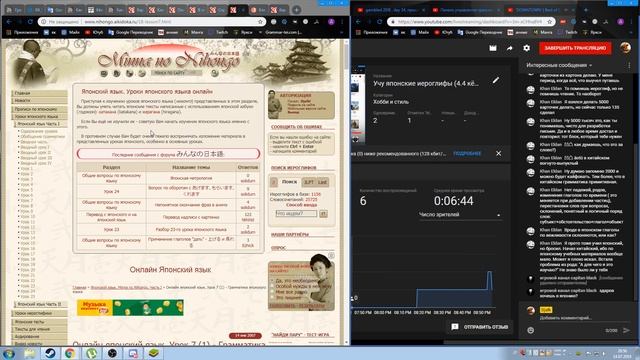The height and width of the screenshot is (360, 640).
Task: Bookmark the nihongo page with star icon
Action: tap(260, 22)
